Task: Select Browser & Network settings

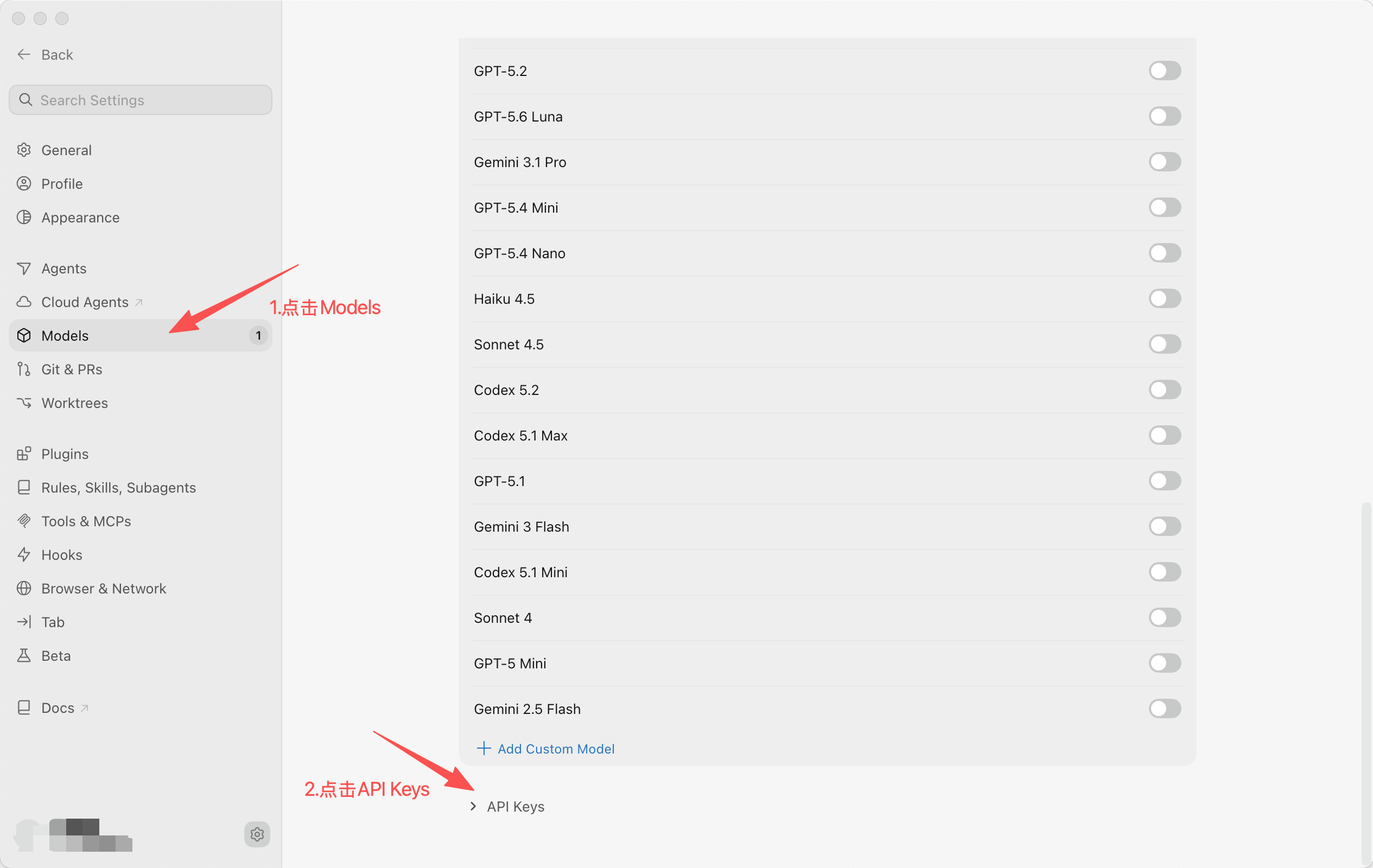Action: (140, 588)
